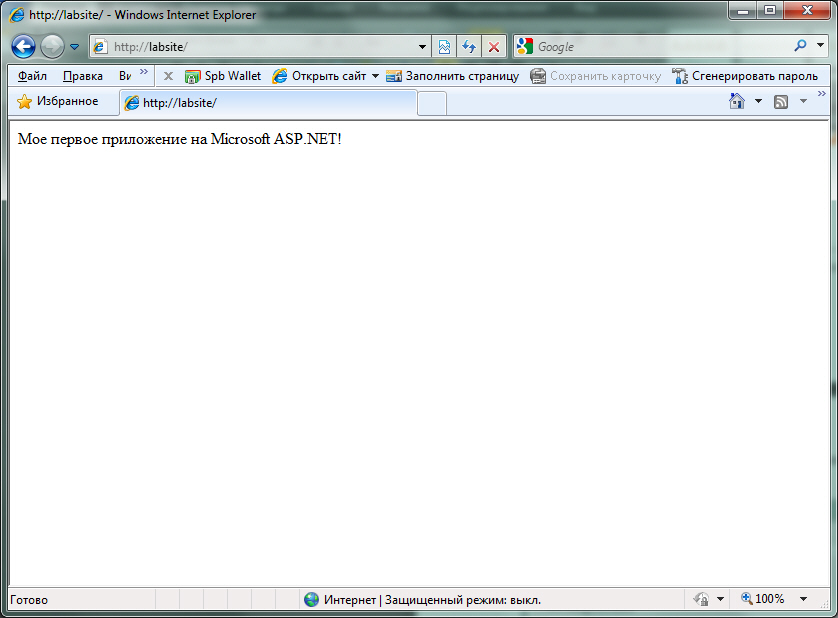Image resolution: width=838 pixels, height=618 pixels.
Task: Open the recent pages dropdown arrow
Action: [x=75, y=47]
